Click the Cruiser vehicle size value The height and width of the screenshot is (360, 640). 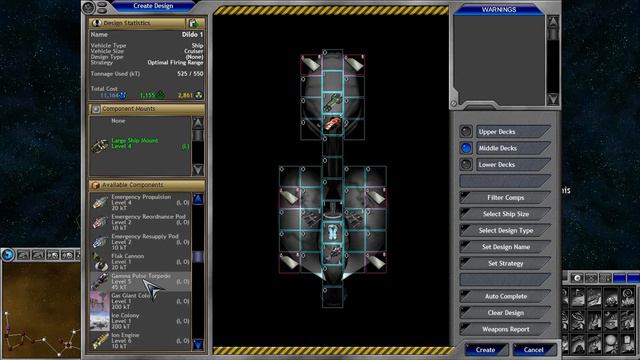[x=193, y=51]
